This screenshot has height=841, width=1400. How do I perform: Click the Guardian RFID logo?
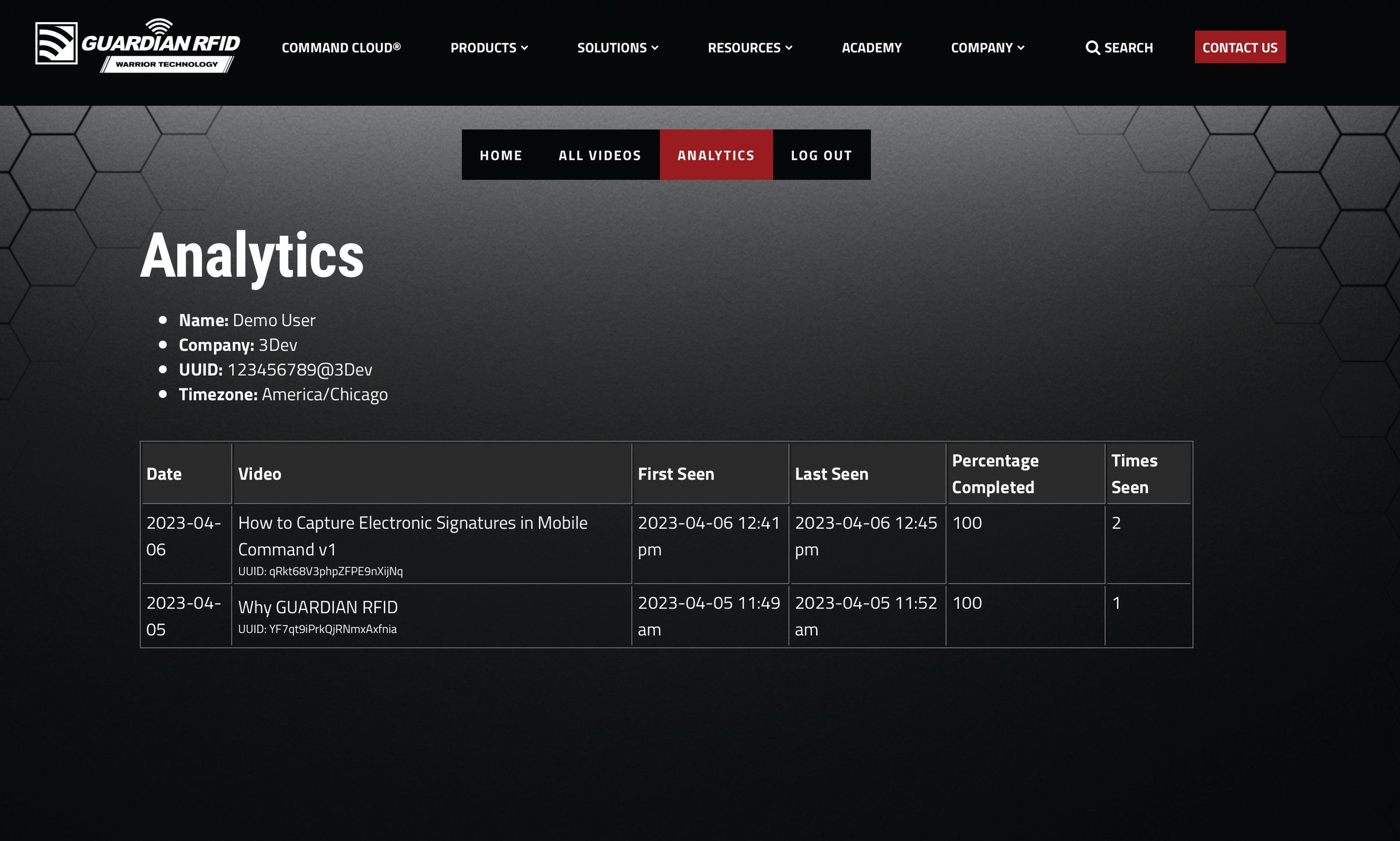click(138, 46)
